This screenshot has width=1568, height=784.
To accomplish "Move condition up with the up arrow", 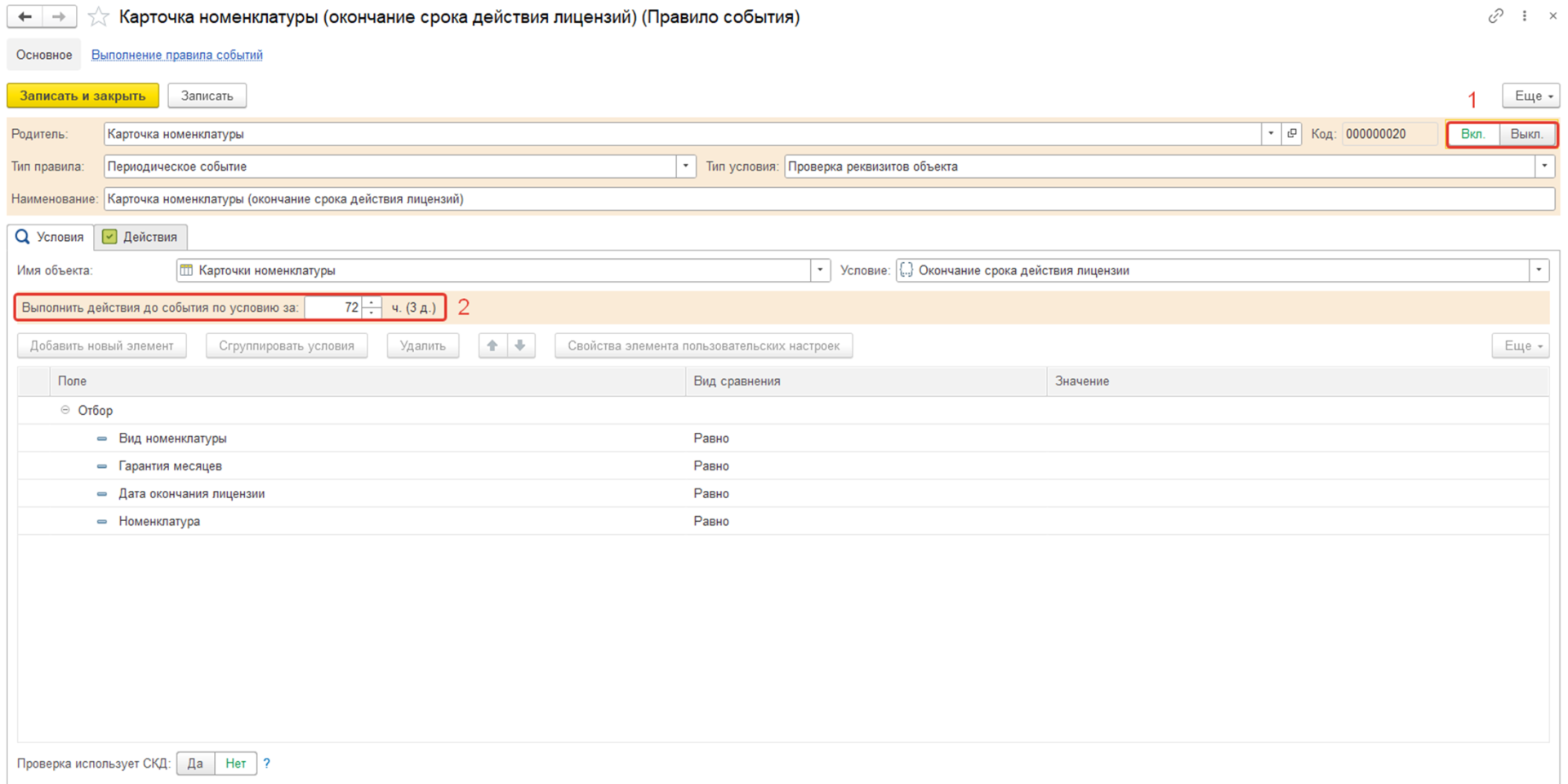I will coord(492,345).
